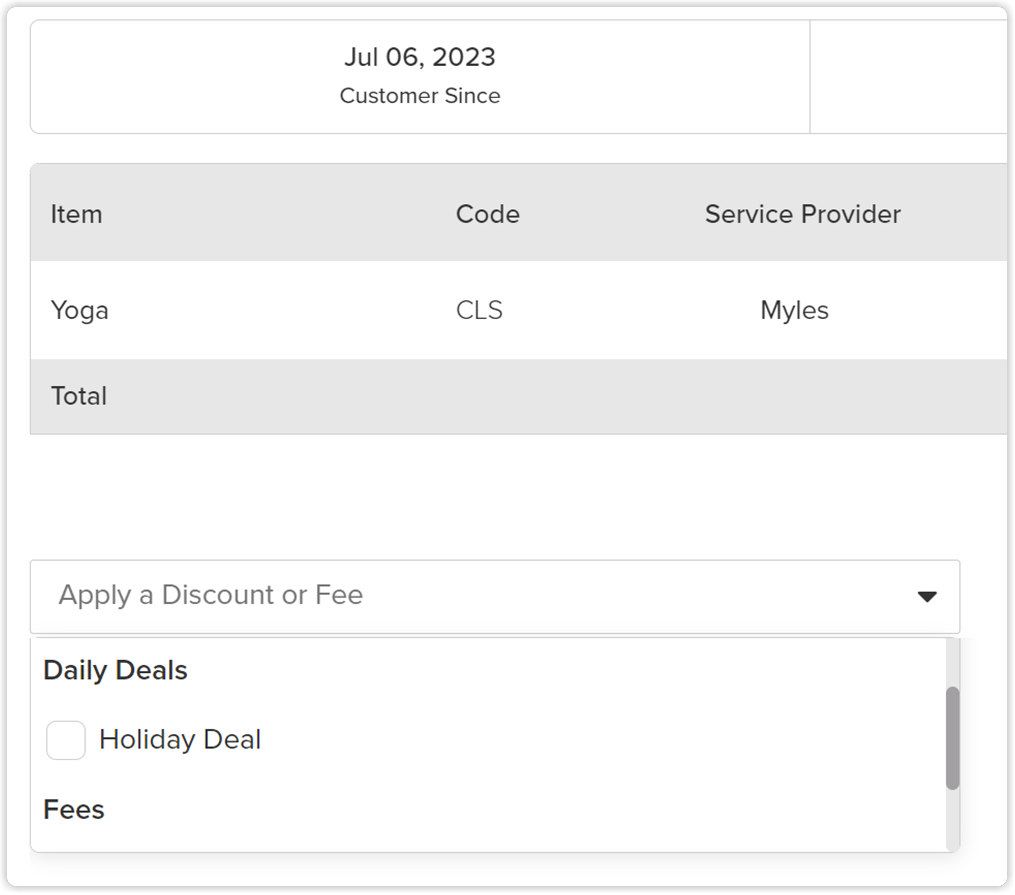Click the Customer Since label

pos(420,96)
